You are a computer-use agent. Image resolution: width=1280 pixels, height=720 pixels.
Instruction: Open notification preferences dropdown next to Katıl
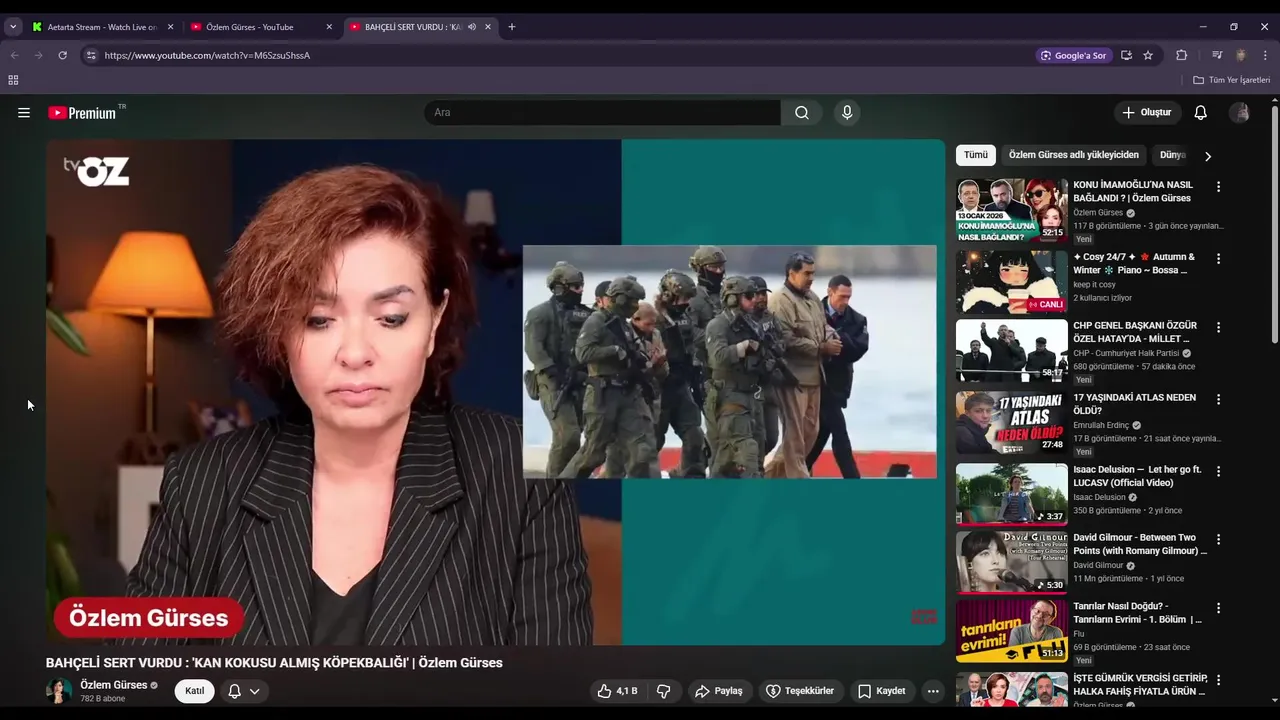coord(244,691)
